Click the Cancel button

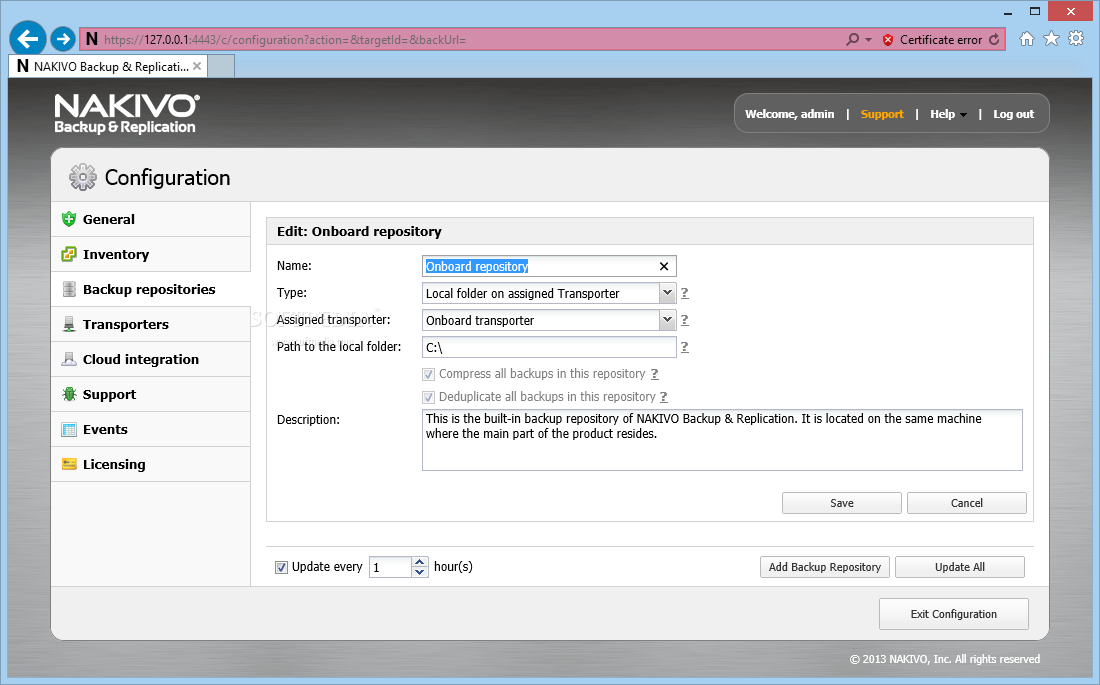pyautogui.click(x=967, y=503)
